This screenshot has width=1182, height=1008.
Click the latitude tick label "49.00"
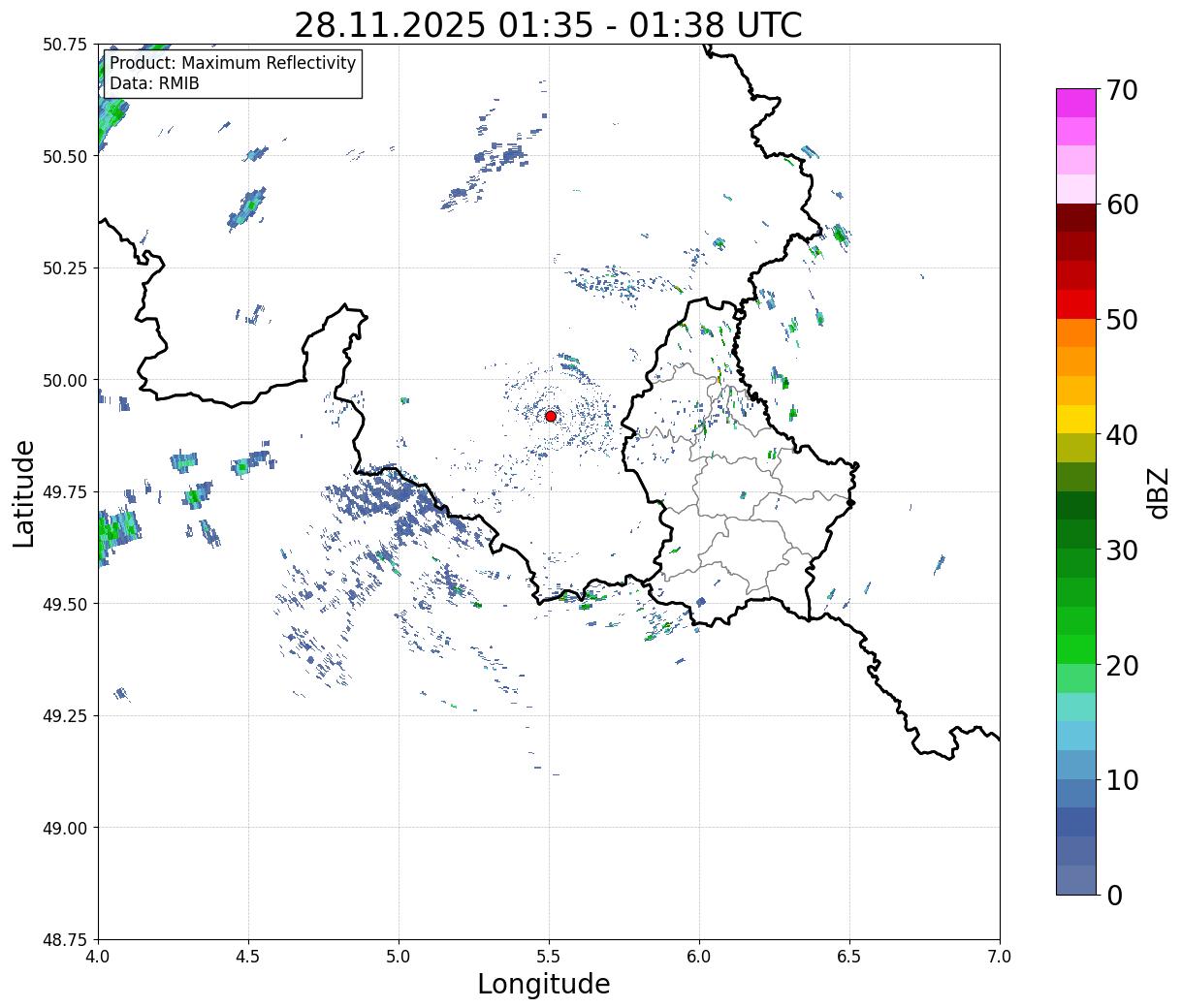[x=65, y=828]
